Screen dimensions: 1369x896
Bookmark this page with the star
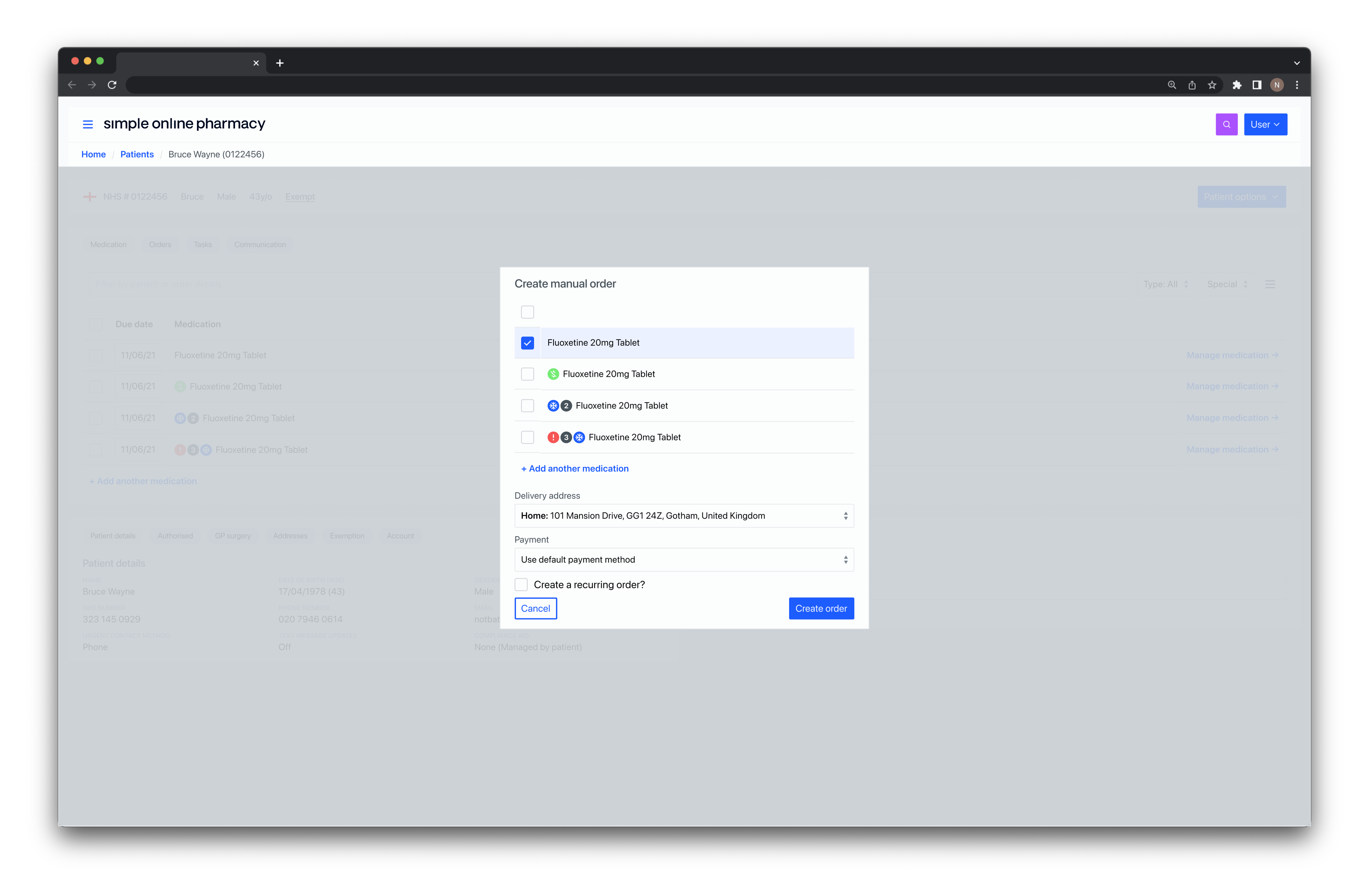click(x=1212, y=85)
